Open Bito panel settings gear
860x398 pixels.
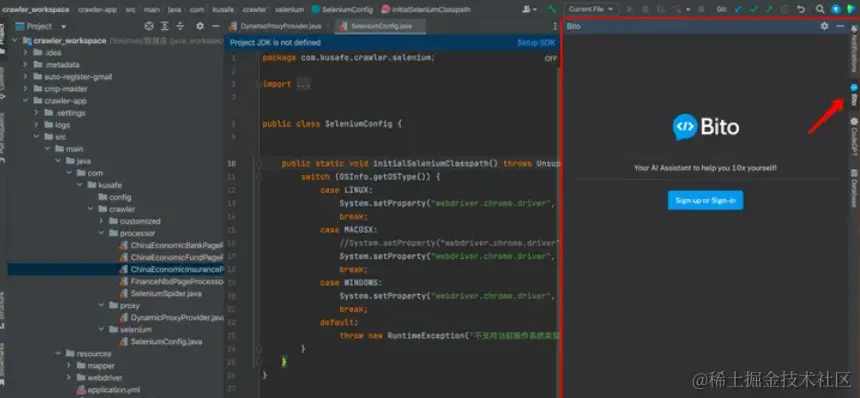click(824, 26)
